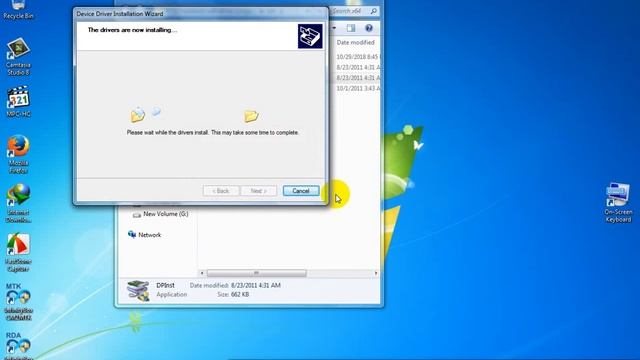
Task: Launch Mozilla Firefox from desktop
Action: 18,154
